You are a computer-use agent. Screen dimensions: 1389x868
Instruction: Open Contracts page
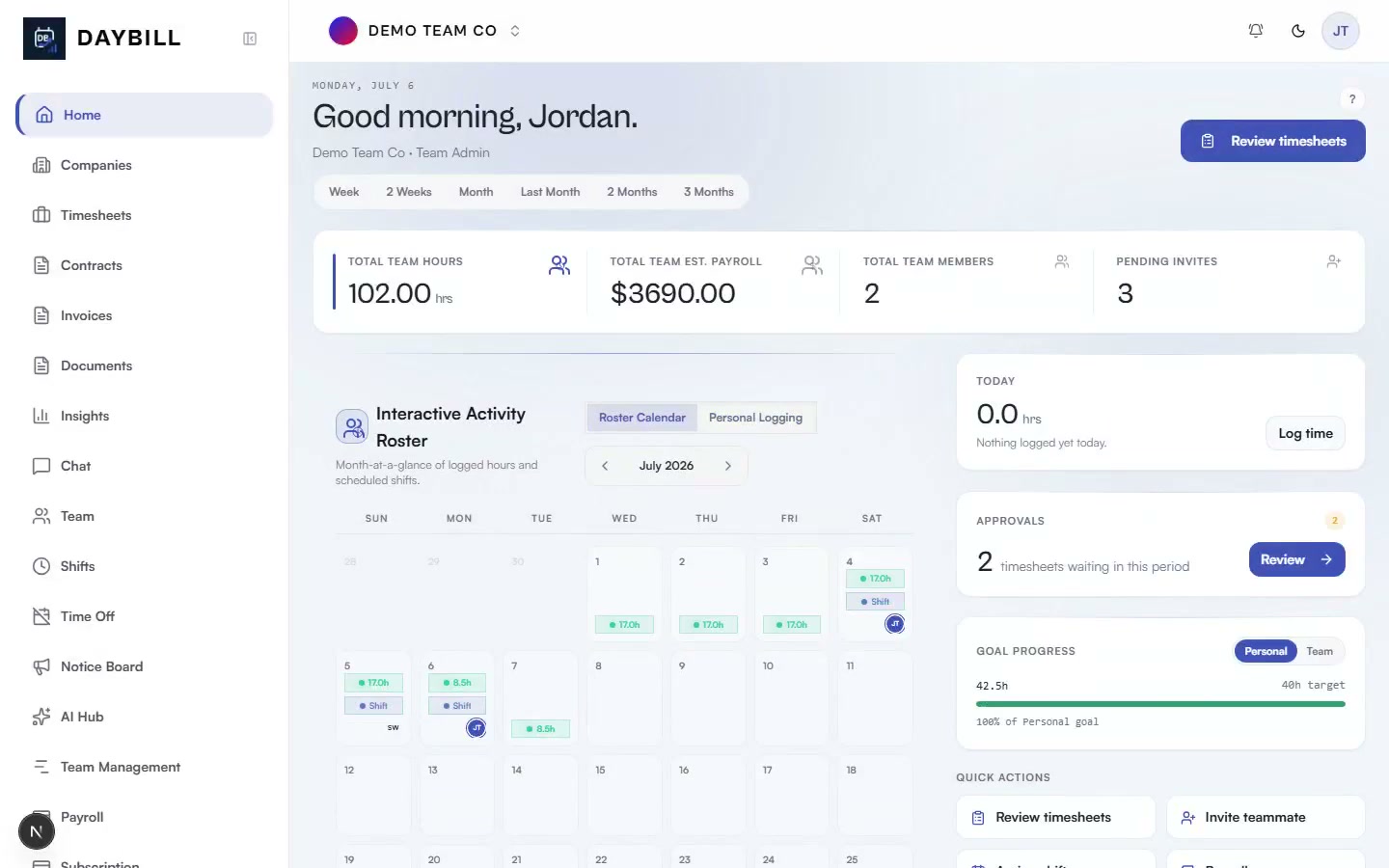(145, 265)
